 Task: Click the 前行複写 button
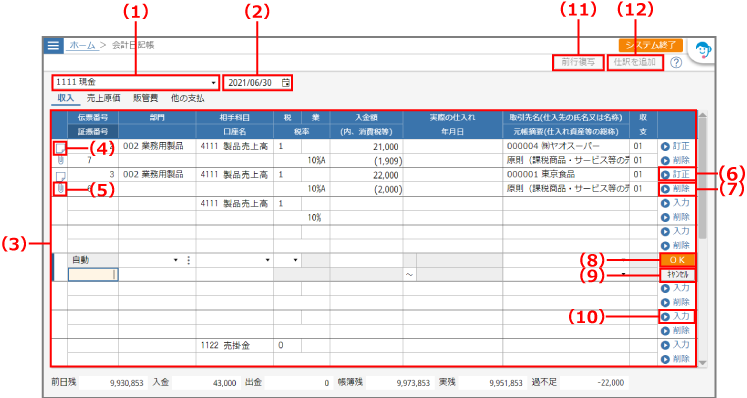pyautogui.click(x=578, y=62)
